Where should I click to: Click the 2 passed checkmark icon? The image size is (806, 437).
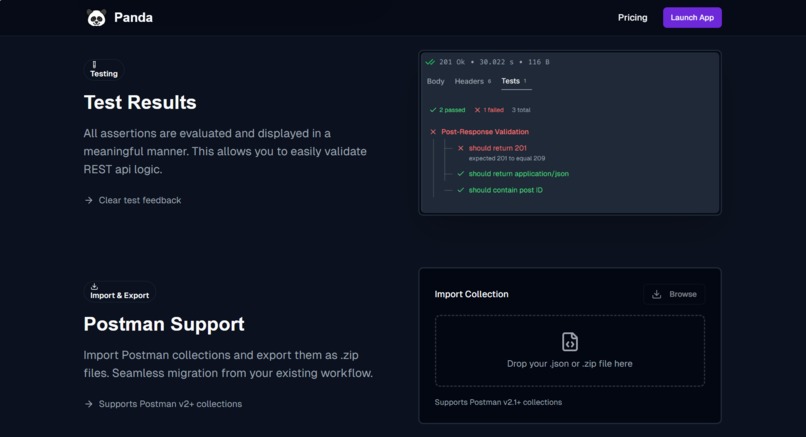point(433,110)
